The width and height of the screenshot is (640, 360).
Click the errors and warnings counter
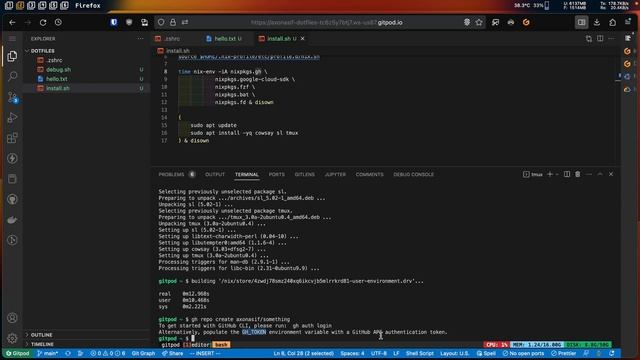pyautogui.click(x=108, y=353)
